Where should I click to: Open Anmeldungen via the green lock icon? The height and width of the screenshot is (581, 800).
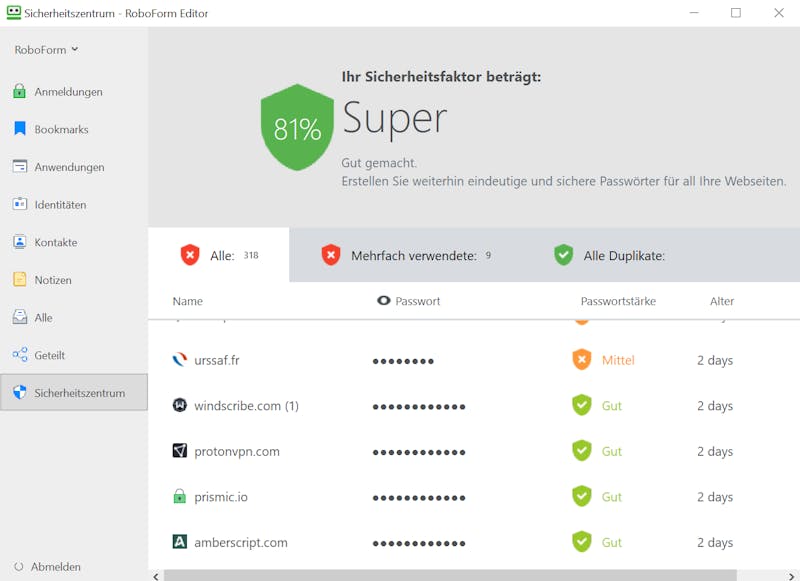19,91
